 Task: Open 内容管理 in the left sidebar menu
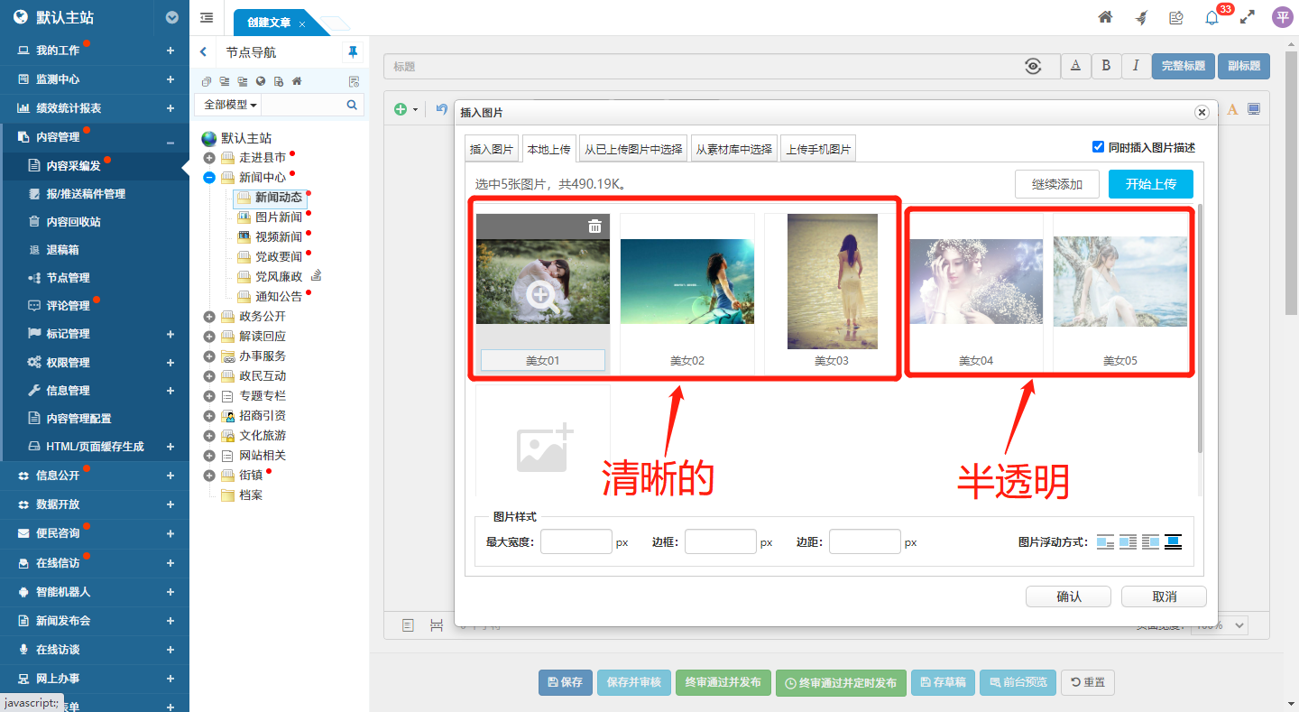pos(60,137)
